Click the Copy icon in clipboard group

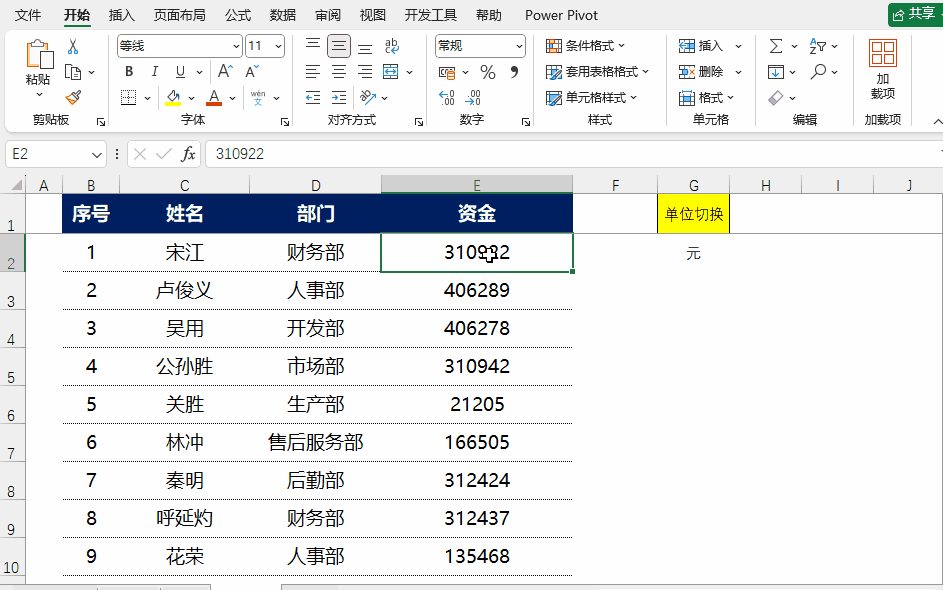[x=73, y=72]
